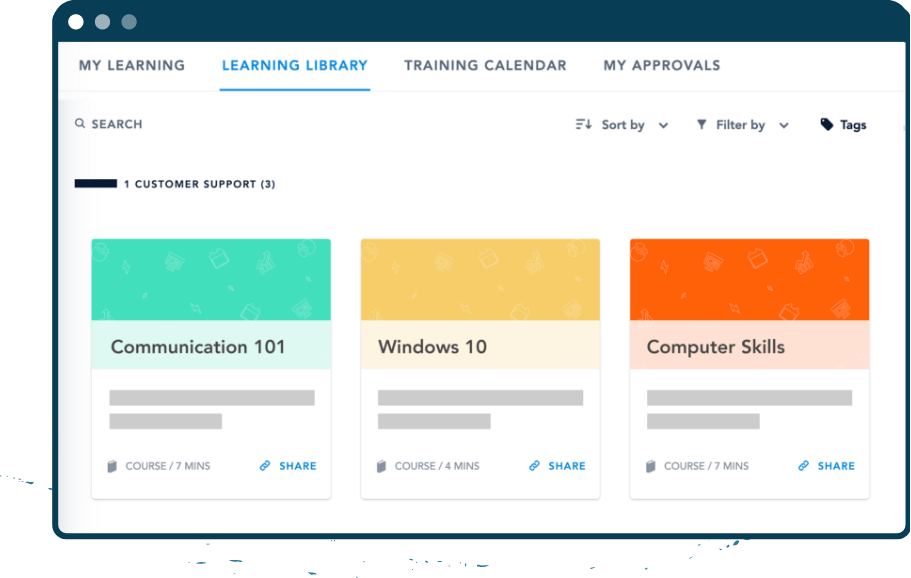This screenshot has height=578, width=911.
Task: Open the Training Calendar tab
Action: click(485, 65)
